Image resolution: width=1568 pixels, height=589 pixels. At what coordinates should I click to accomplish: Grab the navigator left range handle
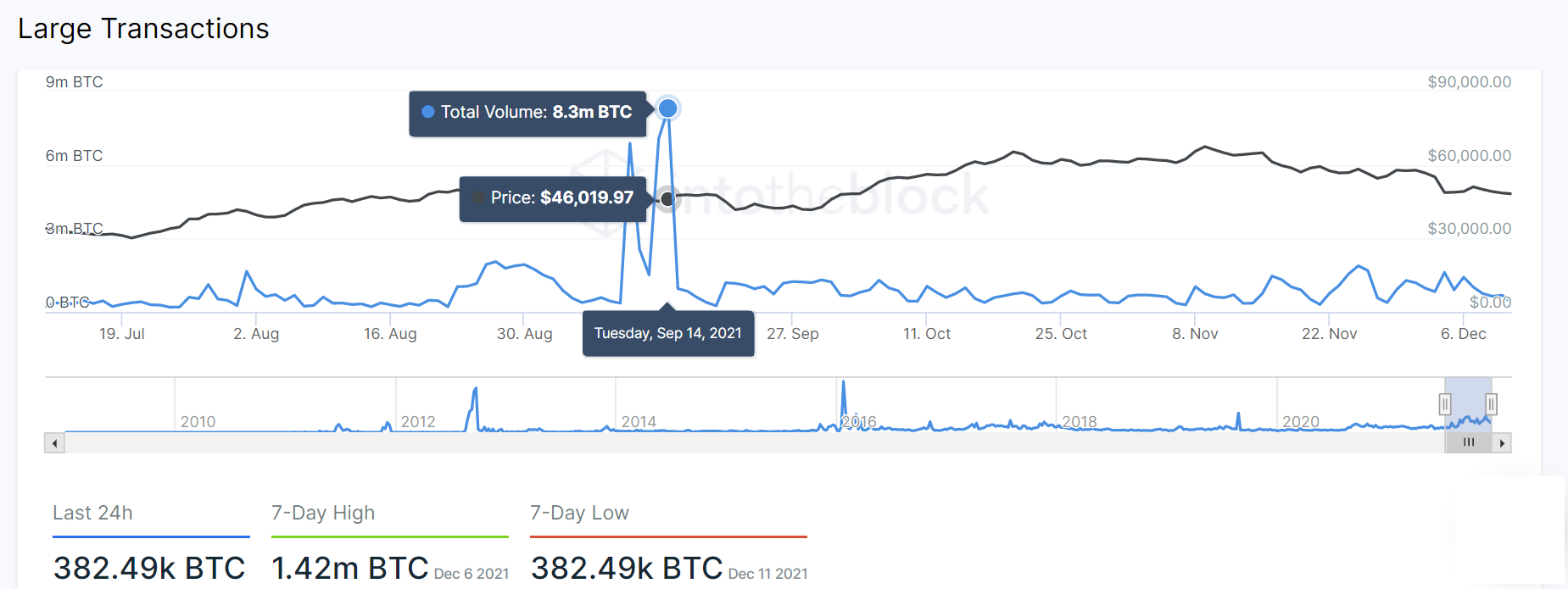coord(1445,404)
